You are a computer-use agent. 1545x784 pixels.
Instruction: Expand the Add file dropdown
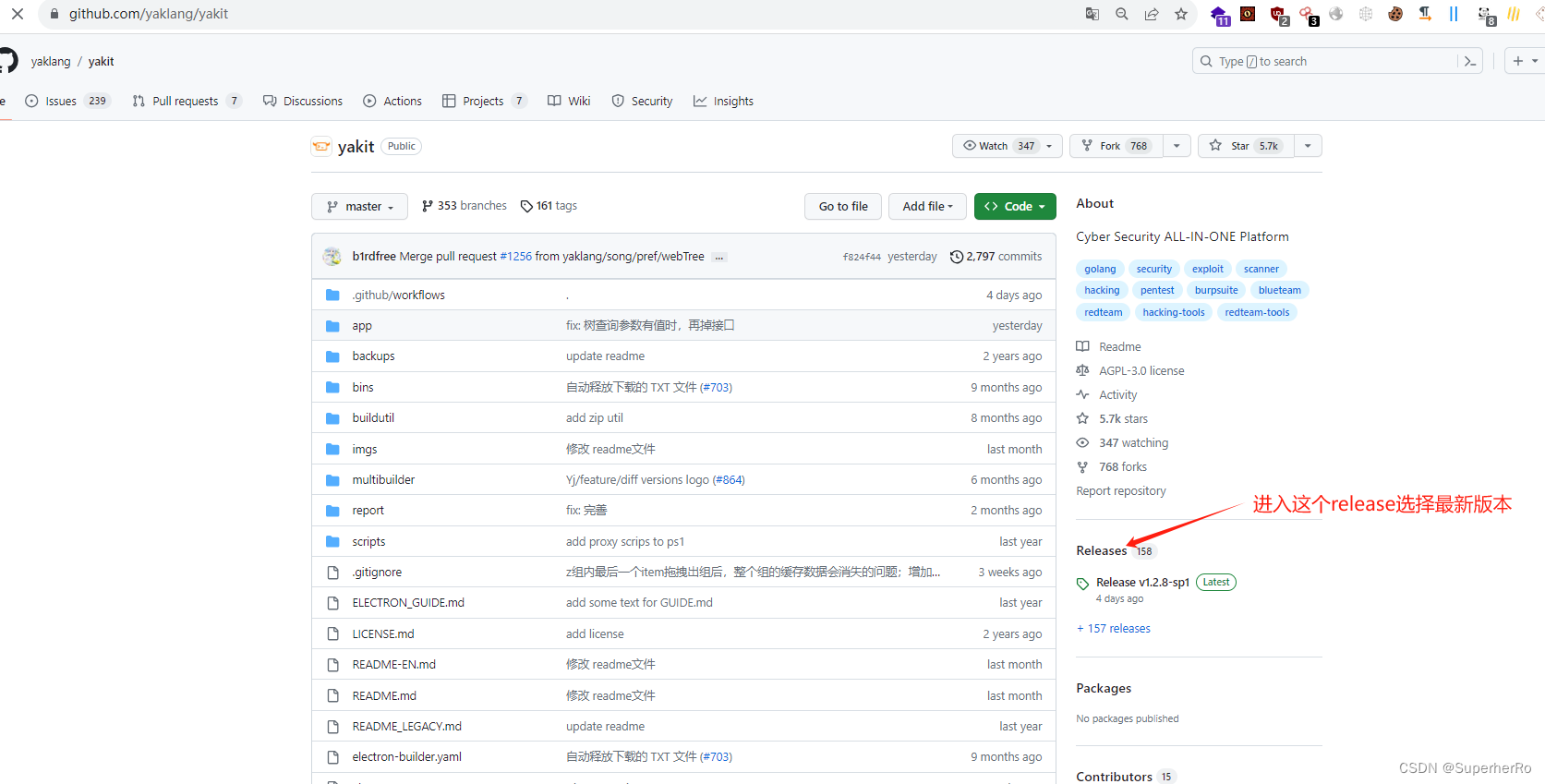tap(928, 206)
